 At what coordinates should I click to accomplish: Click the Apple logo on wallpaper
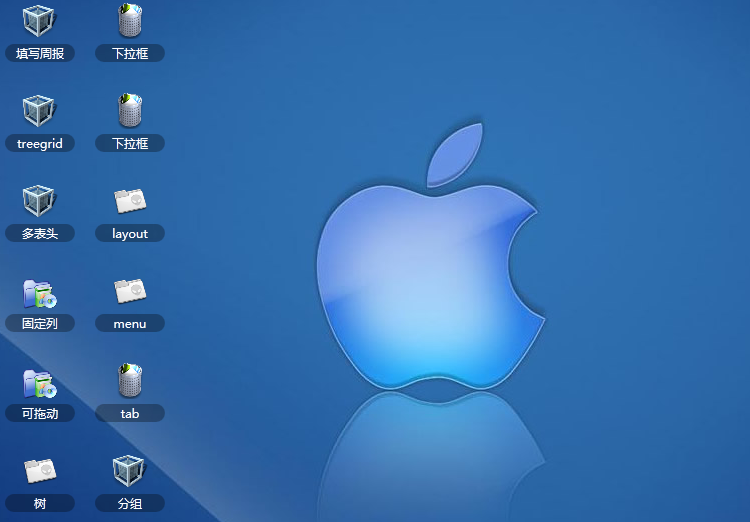click(429, 256)
